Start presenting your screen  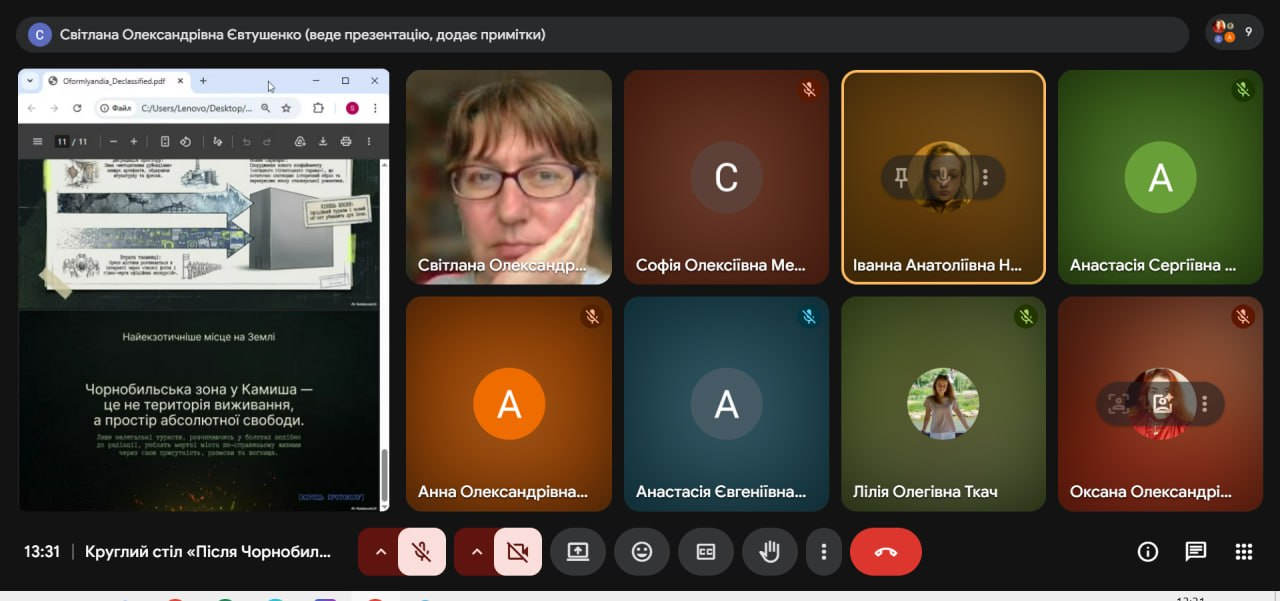(577, 552)
